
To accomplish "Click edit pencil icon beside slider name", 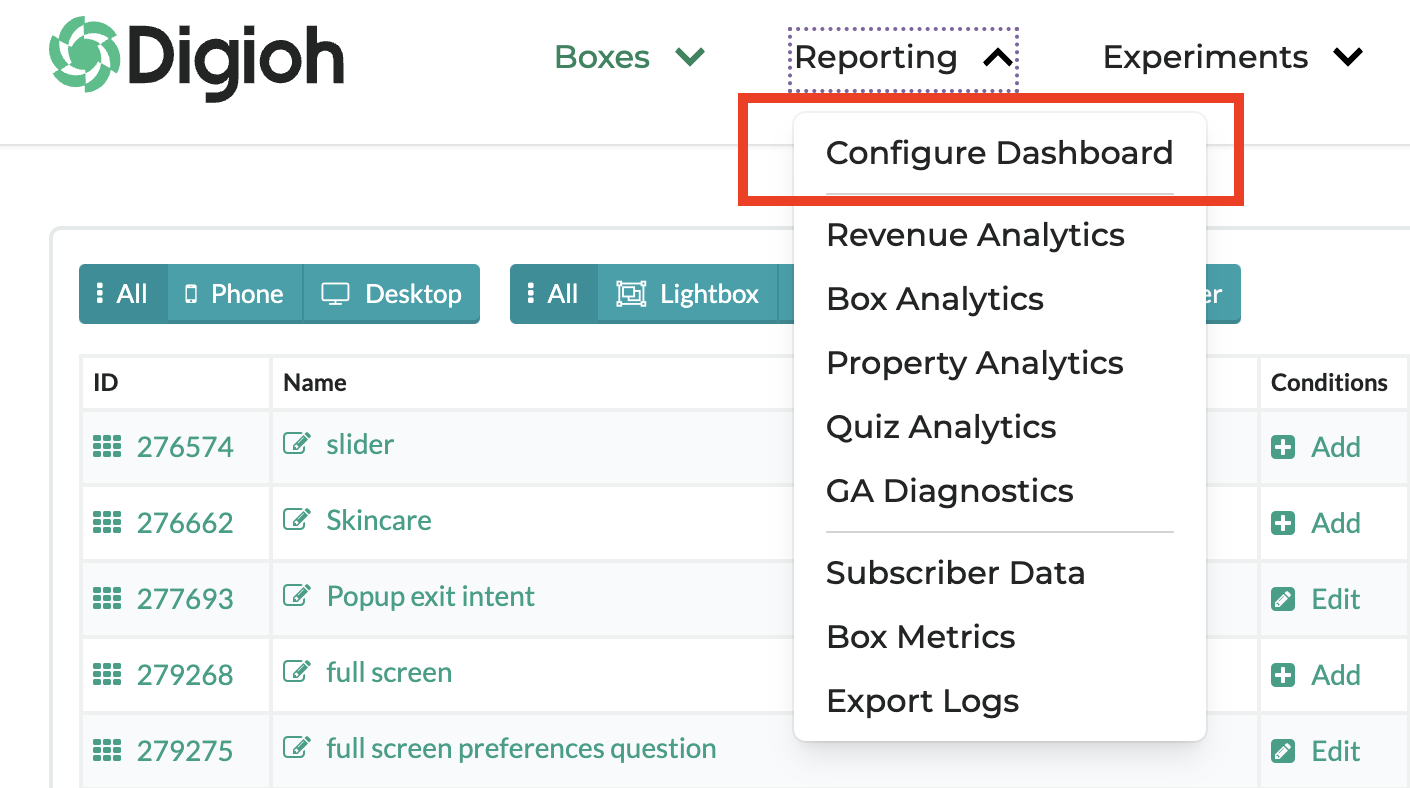I will 296,443.
